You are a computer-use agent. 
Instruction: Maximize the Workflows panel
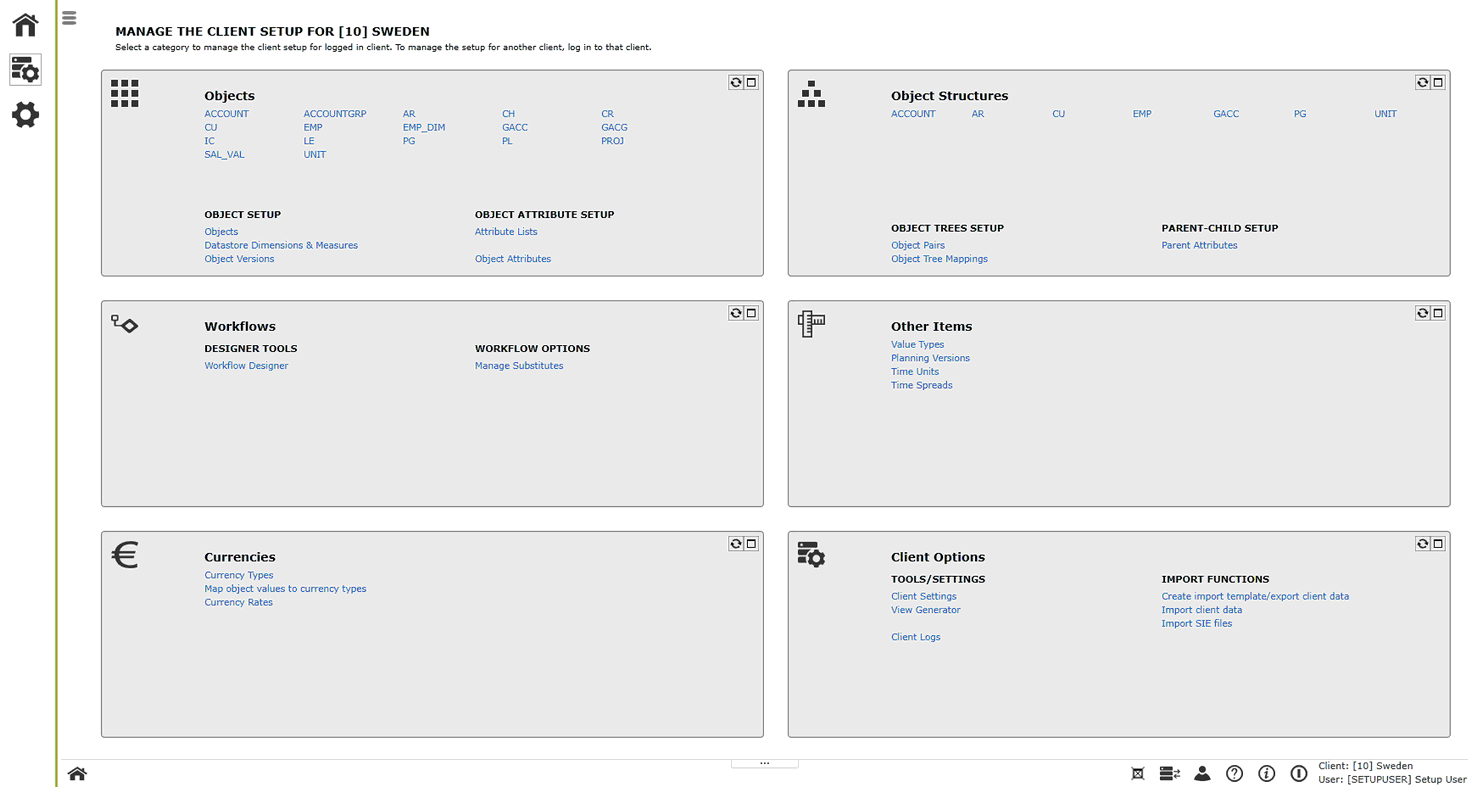752,312
